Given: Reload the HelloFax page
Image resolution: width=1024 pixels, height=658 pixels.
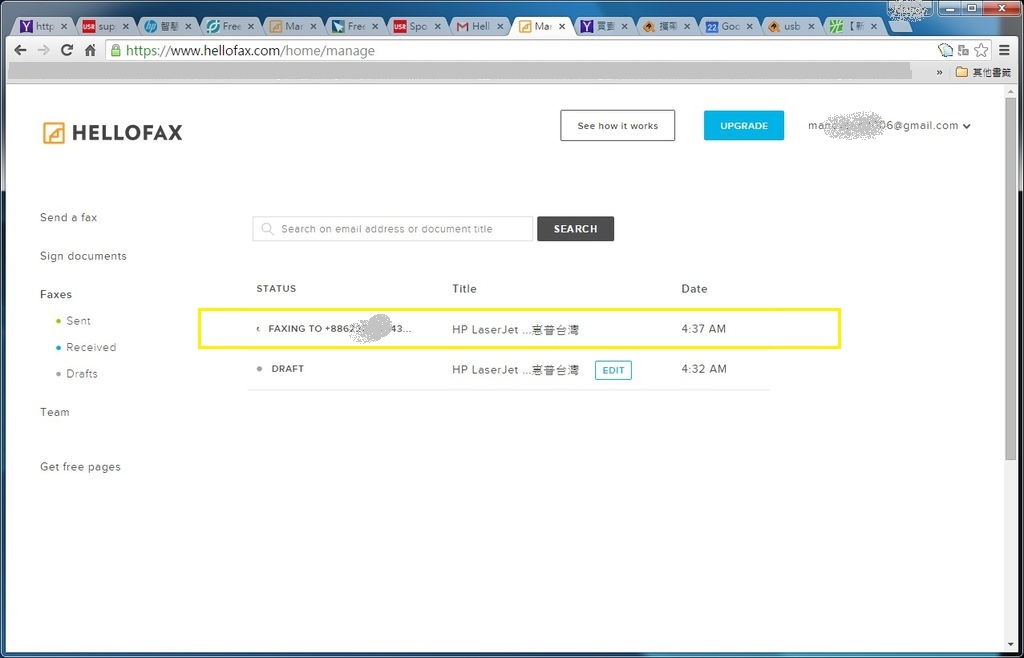Looking at the screenshot, I should (67, 50).
